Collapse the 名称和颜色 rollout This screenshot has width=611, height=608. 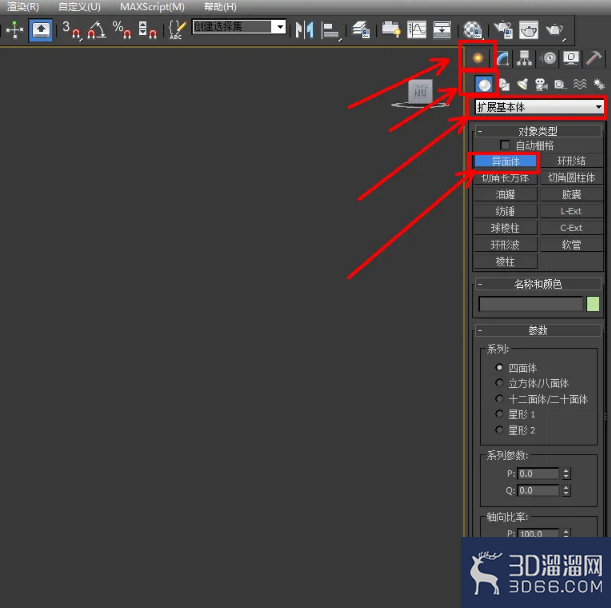coord(538,284)
